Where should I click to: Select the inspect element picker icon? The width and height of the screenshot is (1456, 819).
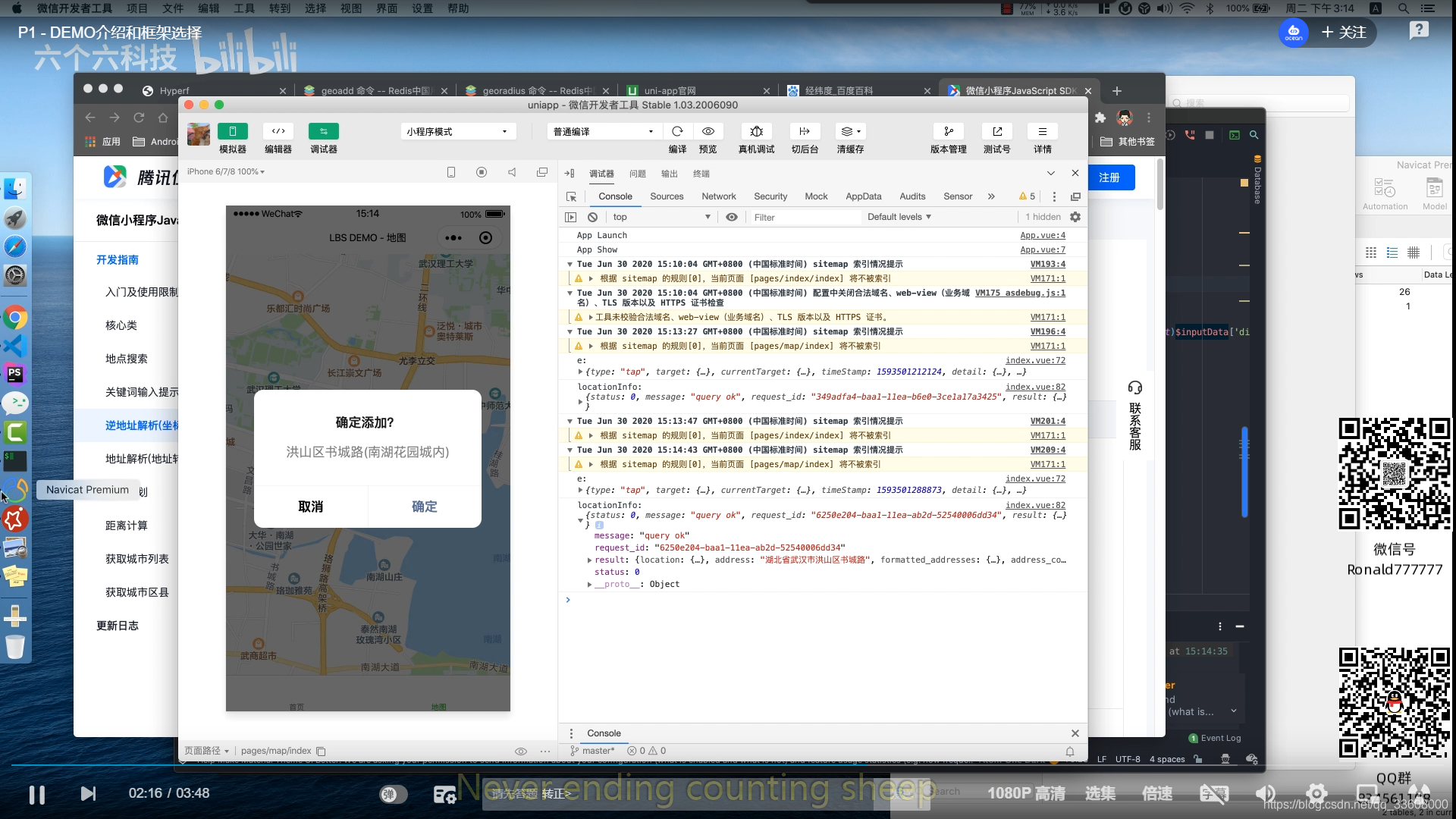point(572,196)
